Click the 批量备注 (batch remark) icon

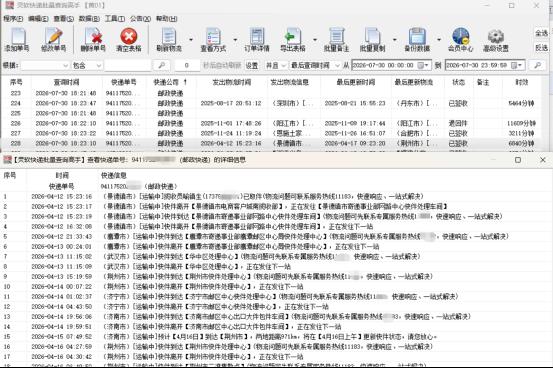(336, 40)
